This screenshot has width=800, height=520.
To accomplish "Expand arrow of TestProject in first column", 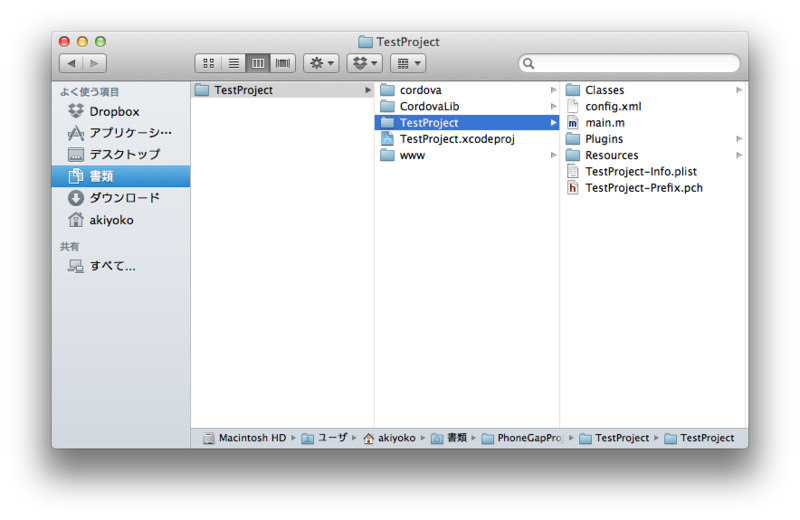I will click(367, 90).
